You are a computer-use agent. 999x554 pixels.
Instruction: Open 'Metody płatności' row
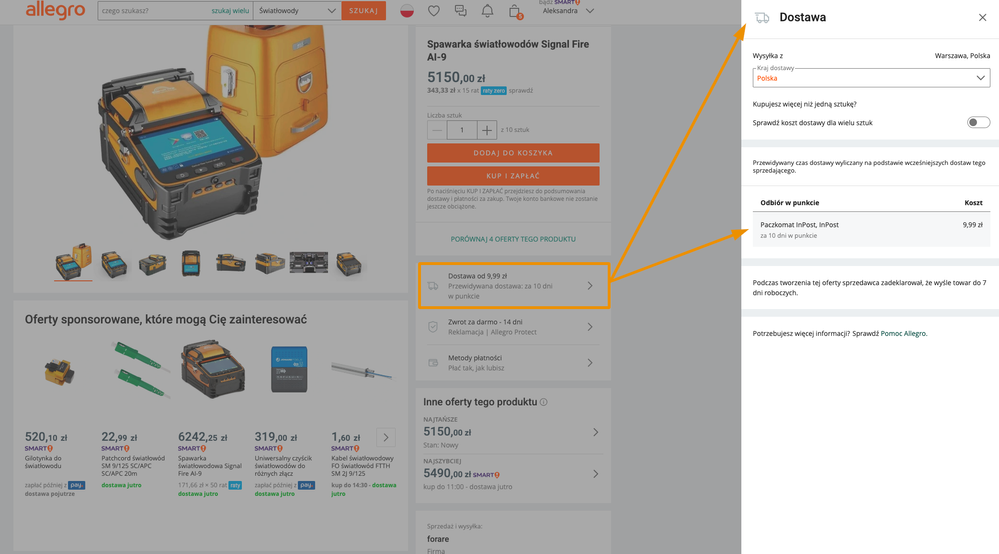click(513, 362)
